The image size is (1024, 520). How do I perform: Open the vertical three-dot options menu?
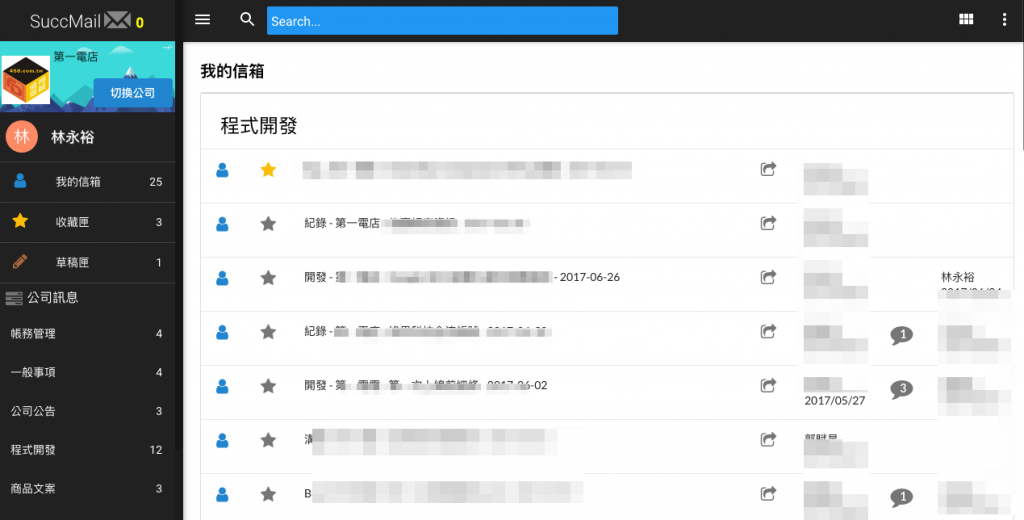pyautogui.click(x=1004, y=20)
